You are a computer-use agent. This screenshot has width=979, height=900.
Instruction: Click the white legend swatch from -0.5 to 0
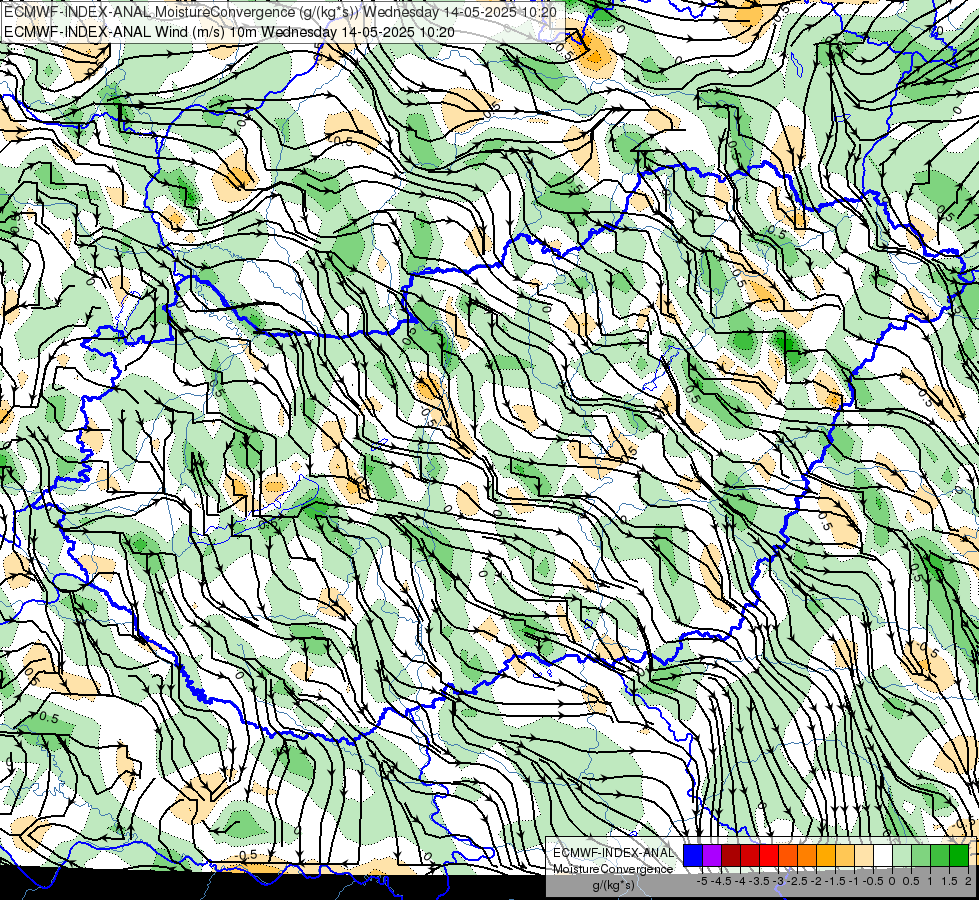click(x=883, y=856)
